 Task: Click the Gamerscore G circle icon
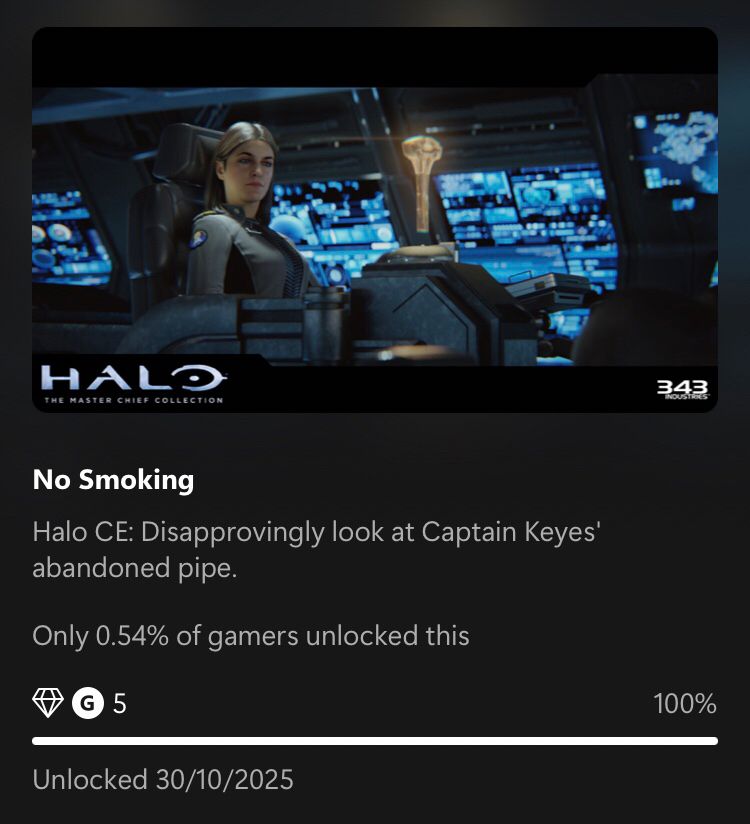coord(88,703)
